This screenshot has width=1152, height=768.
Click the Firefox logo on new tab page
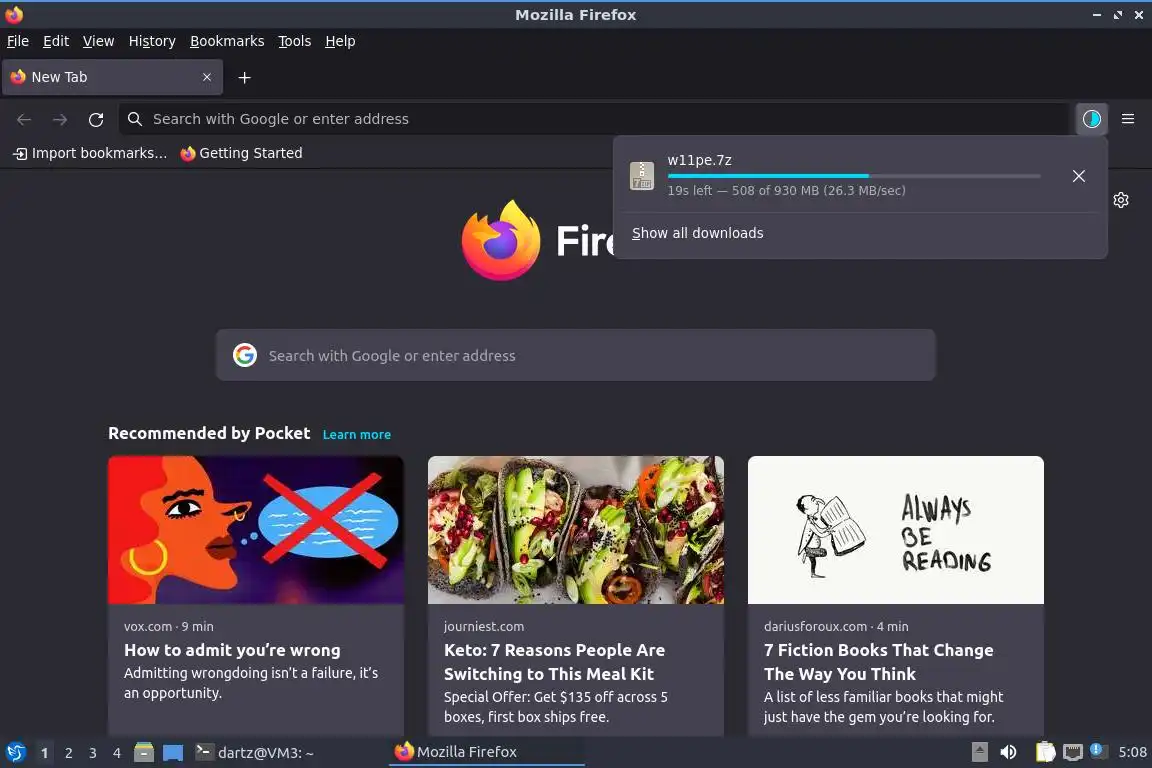(501, 240)
